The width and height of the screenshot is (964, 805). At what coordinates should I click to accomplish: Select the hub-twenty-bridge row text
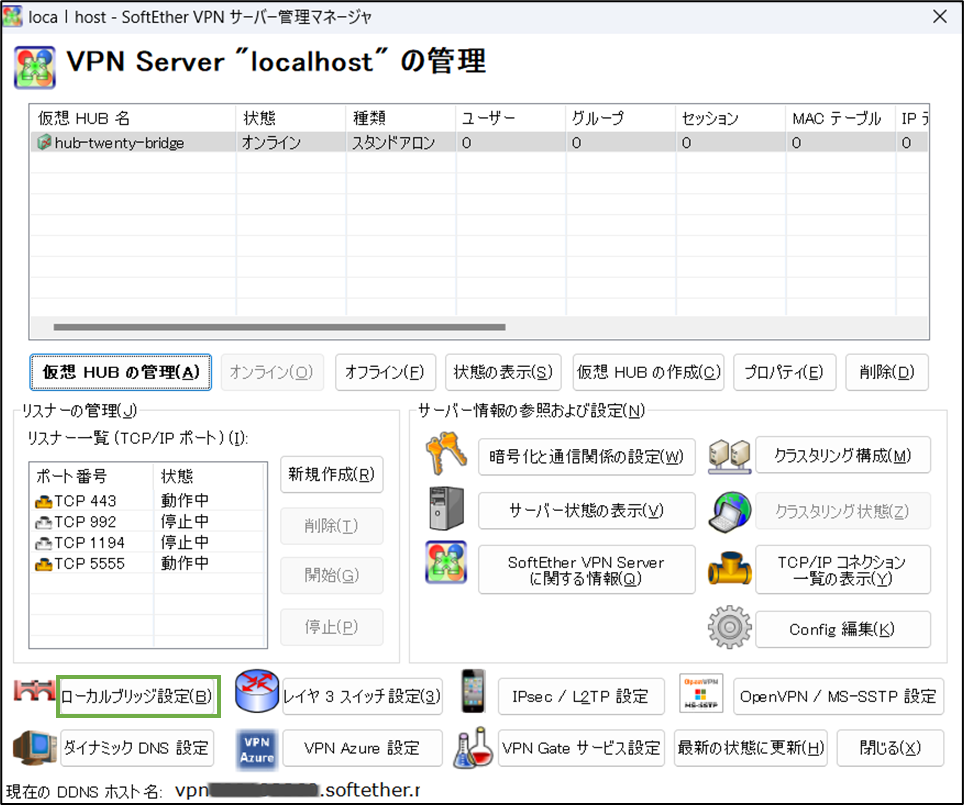[x=119, y=143]
